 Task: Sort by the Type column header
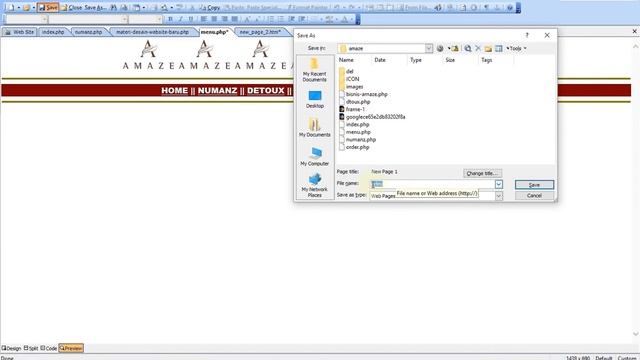(416, 60)
